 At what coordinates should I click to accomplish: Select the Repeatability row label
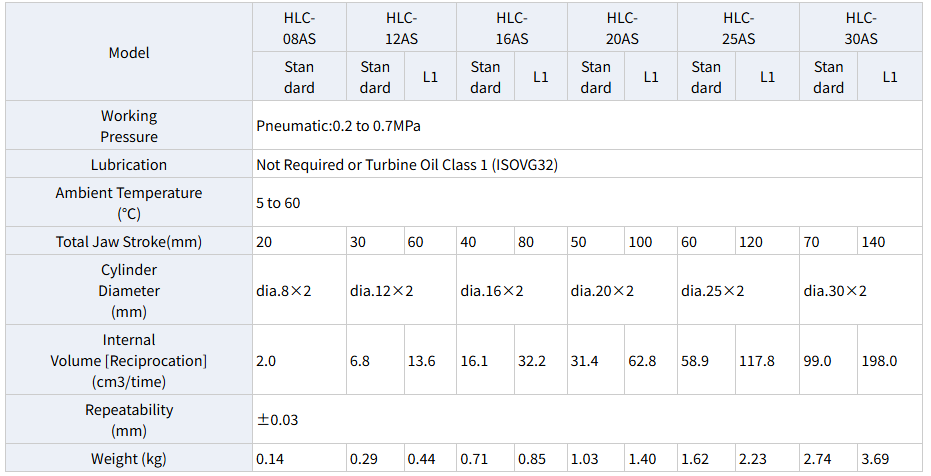pos(129,420)
